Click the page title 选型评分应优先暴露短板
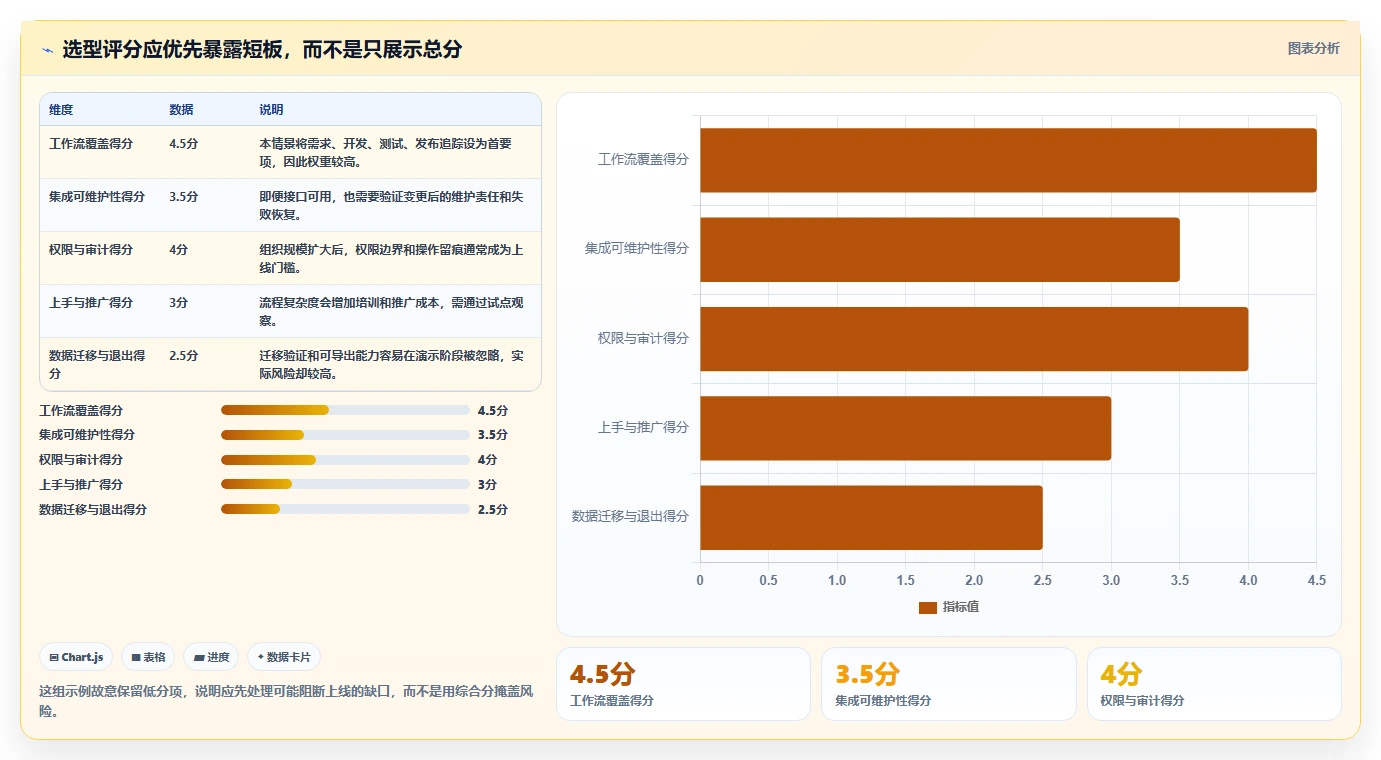This screenshot has height=760, width=1381. pyautogui.click(x=262, y=50)
